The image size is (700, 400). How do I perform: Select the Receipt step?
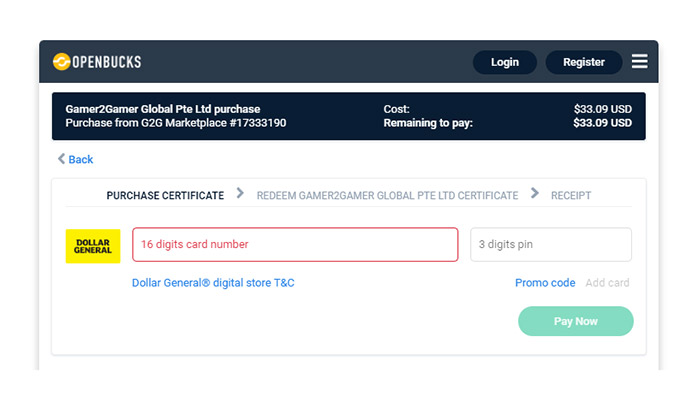coord(571,196)
